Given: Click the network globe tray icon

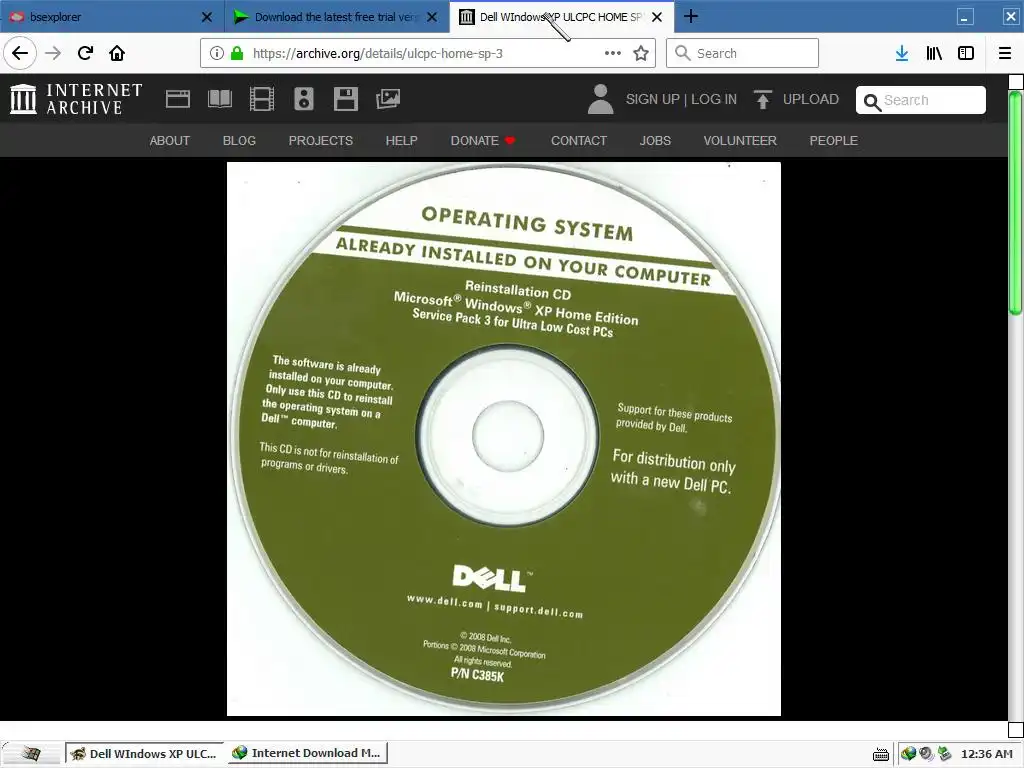Looking at the screenshot, I should [x=908, y=754].
